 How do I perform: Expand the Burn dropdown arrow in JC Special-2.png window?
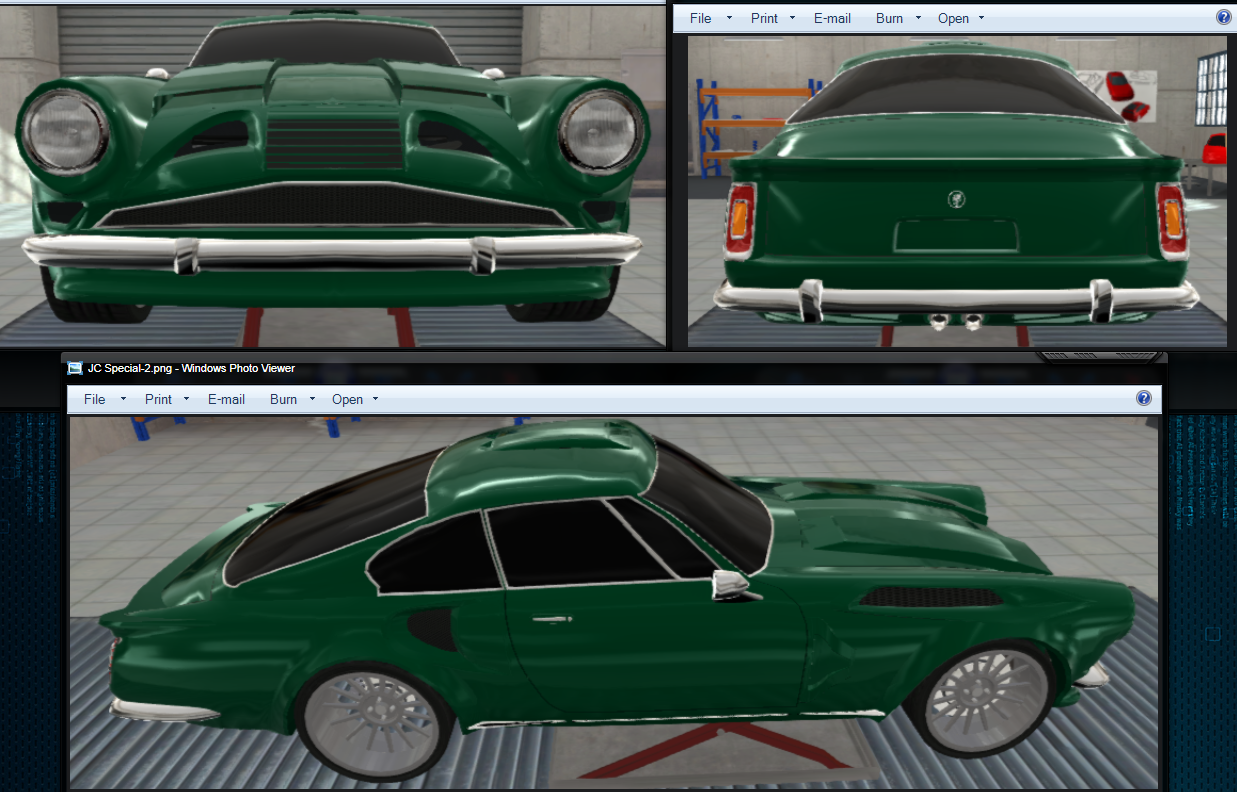(312, 399)
